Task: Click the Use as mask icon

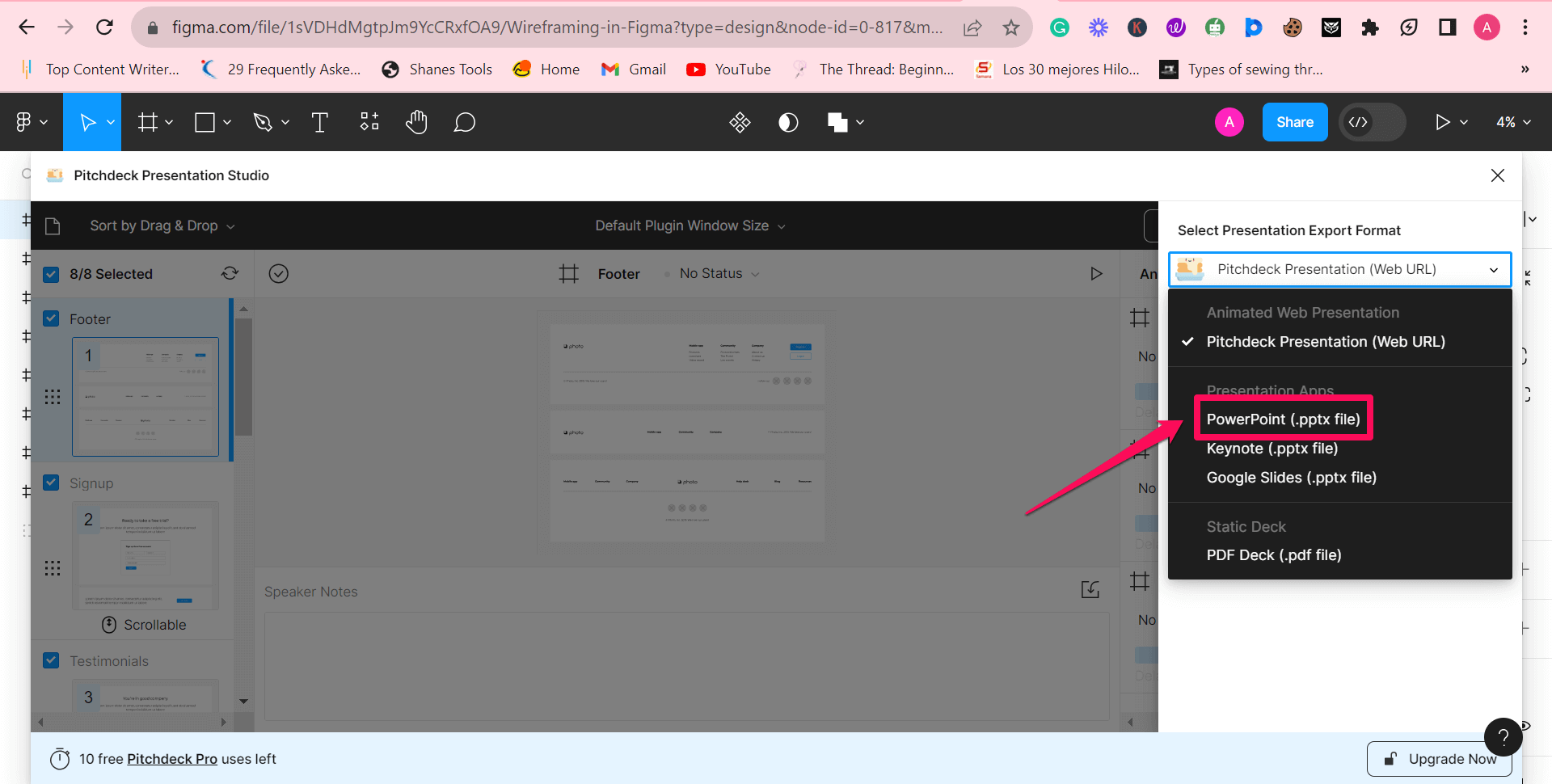Action: (x=788, y=122)
